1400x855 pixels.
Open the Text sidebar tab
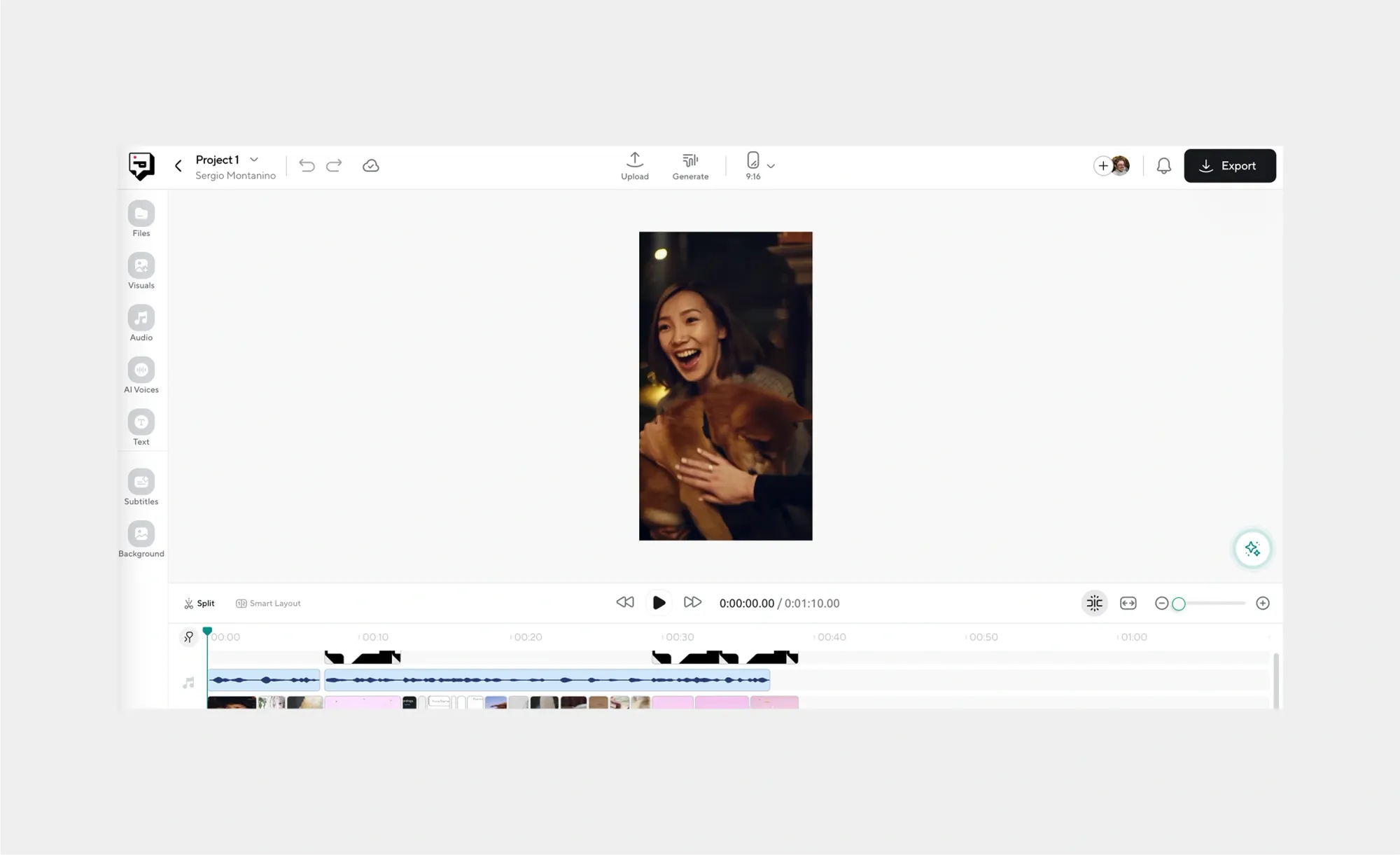click(141, 423)
